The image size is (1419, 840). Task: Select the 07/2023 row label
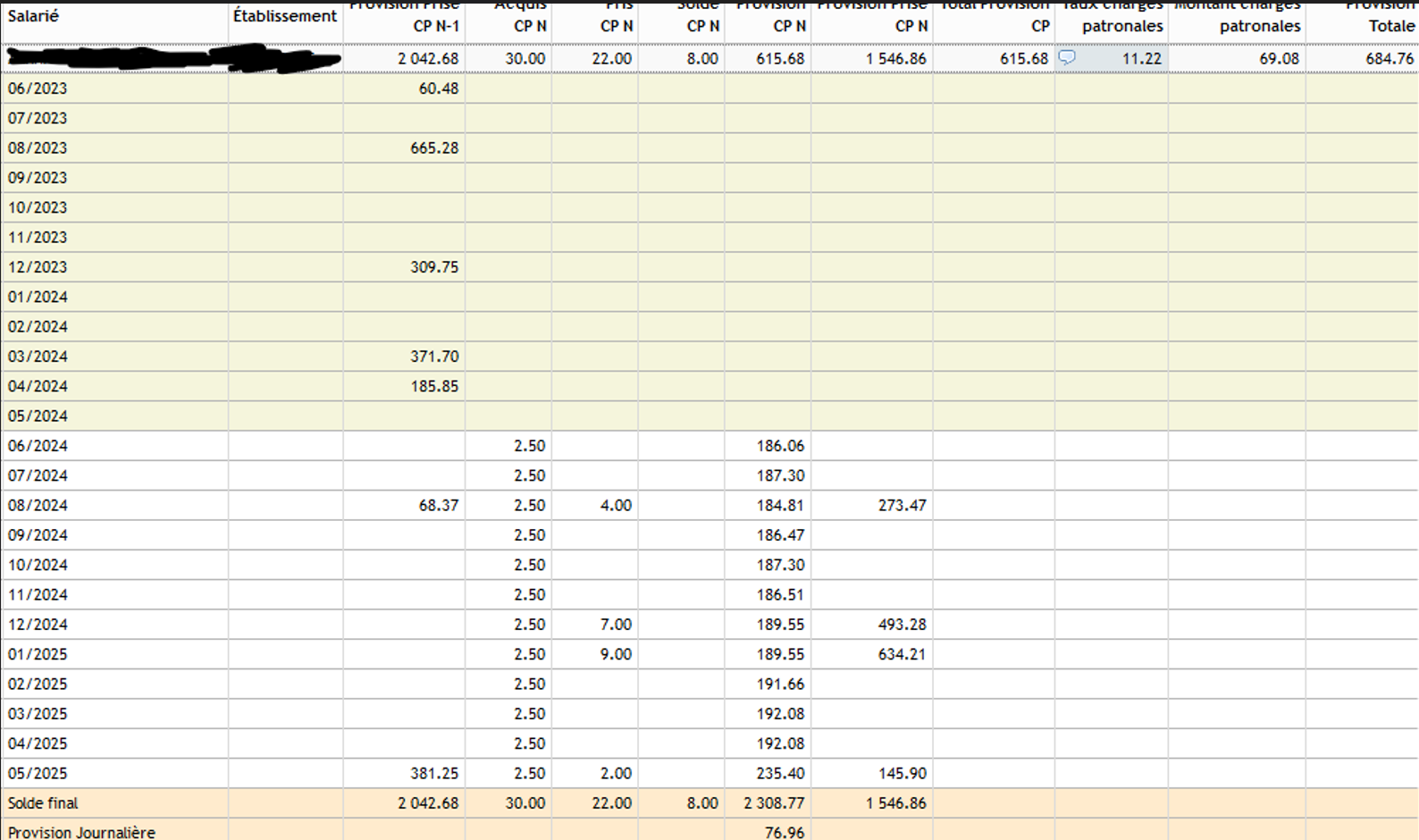[x=38, y=118]
